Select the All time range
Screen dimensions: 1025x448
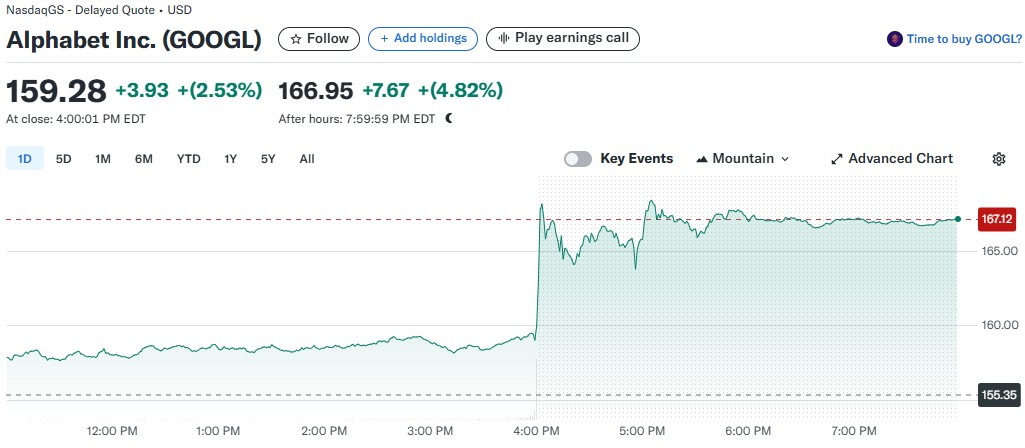click(307, 159)
